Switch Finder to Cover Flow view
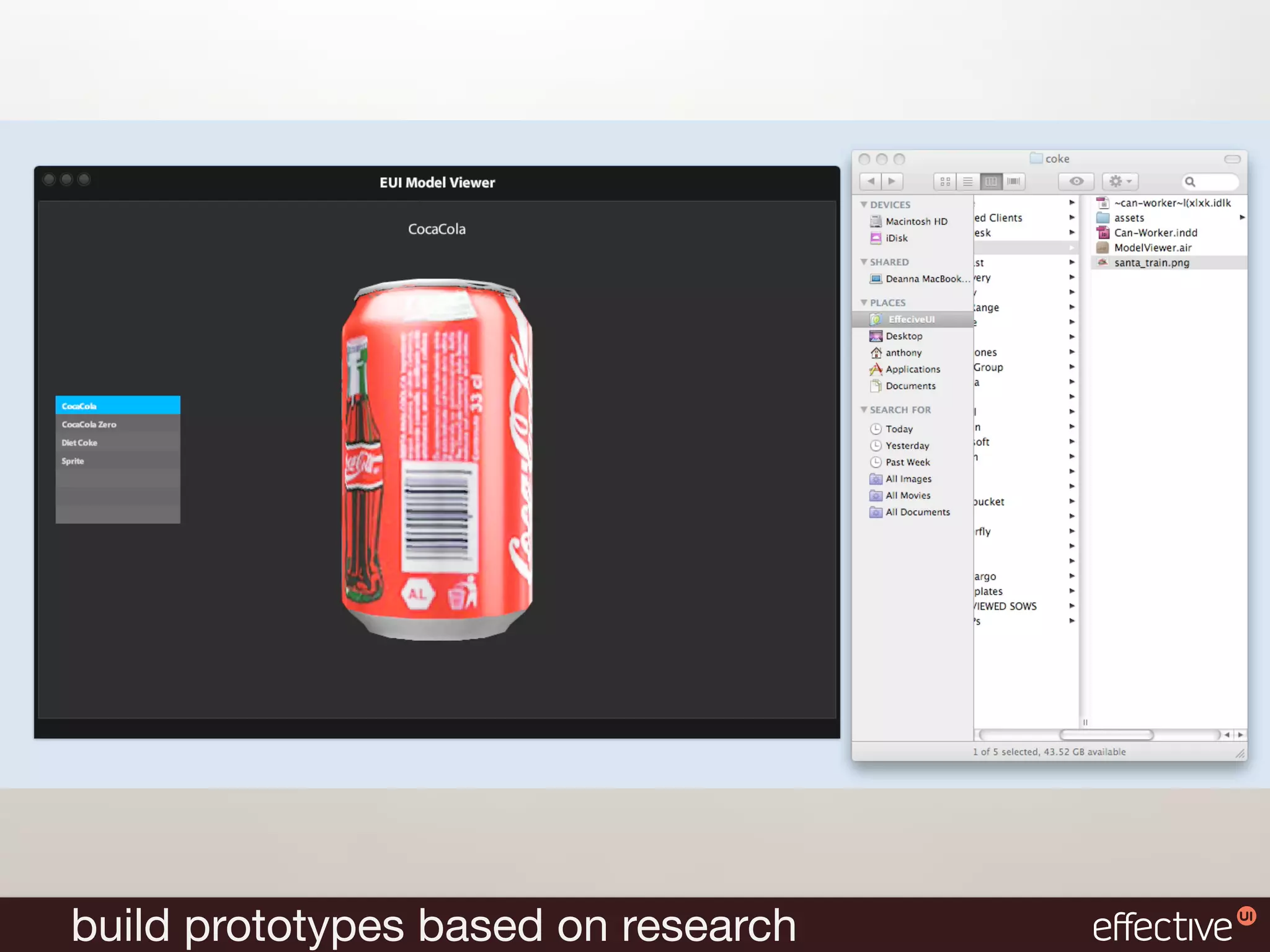1270x952 pixels. point(1013,182)
